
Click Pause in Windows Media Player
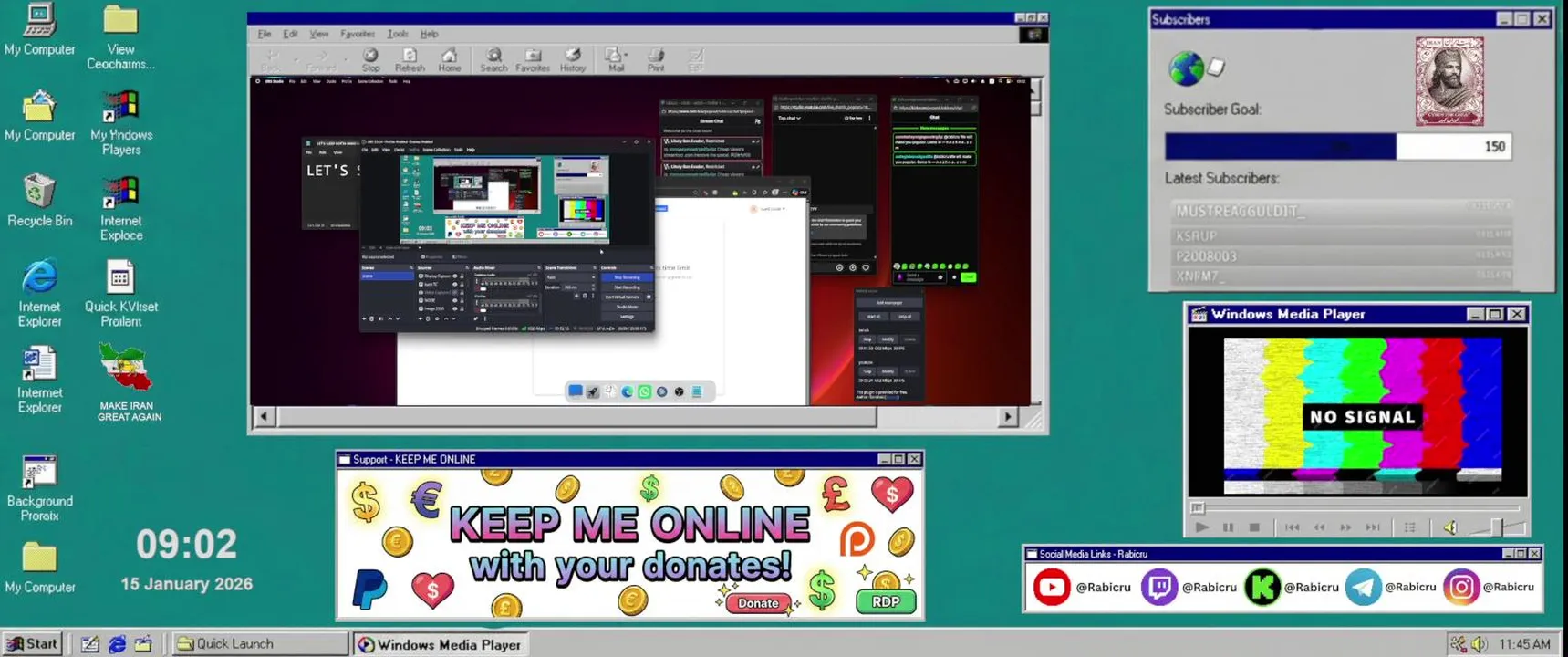1229,527
